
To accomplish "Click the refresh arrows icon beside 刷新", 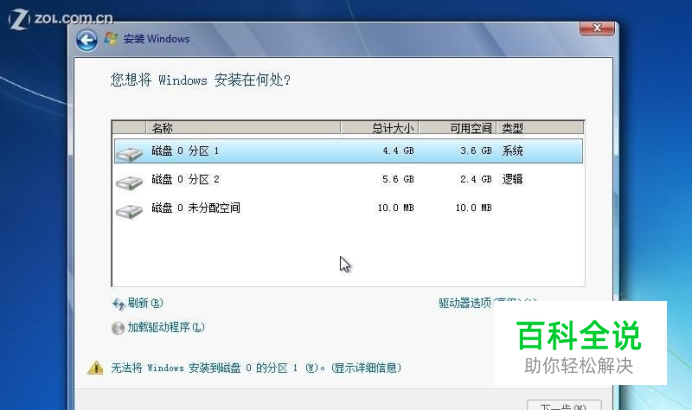I will coord(118,304).
